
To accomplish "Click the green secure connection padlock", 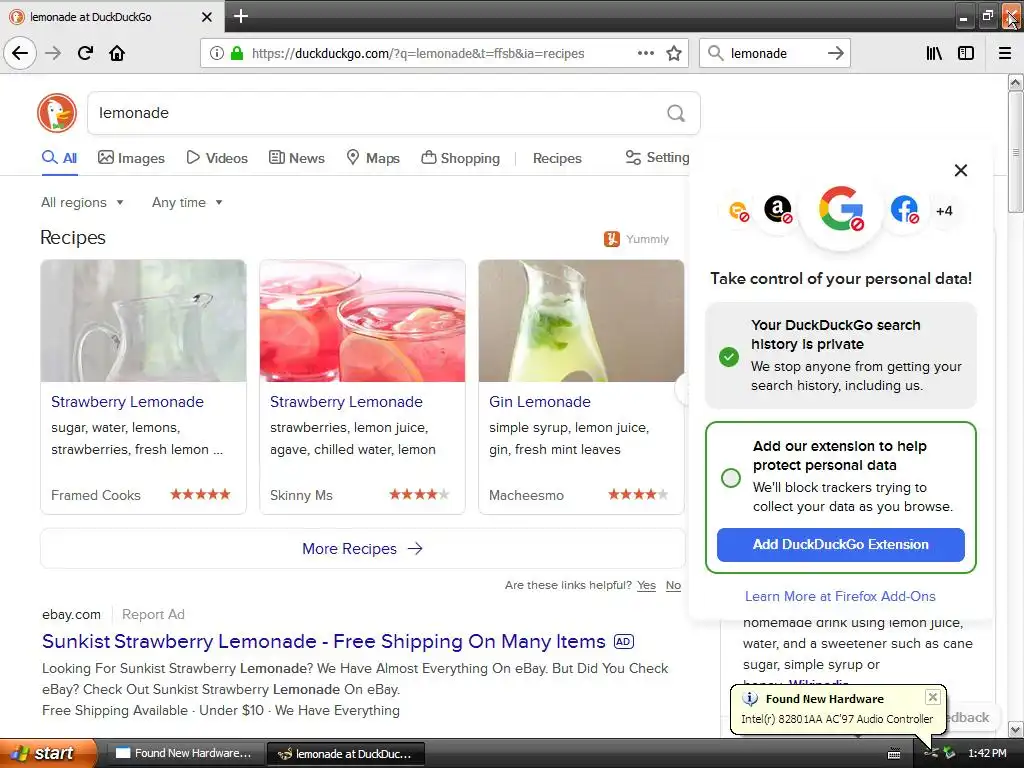I will (237, 53).
